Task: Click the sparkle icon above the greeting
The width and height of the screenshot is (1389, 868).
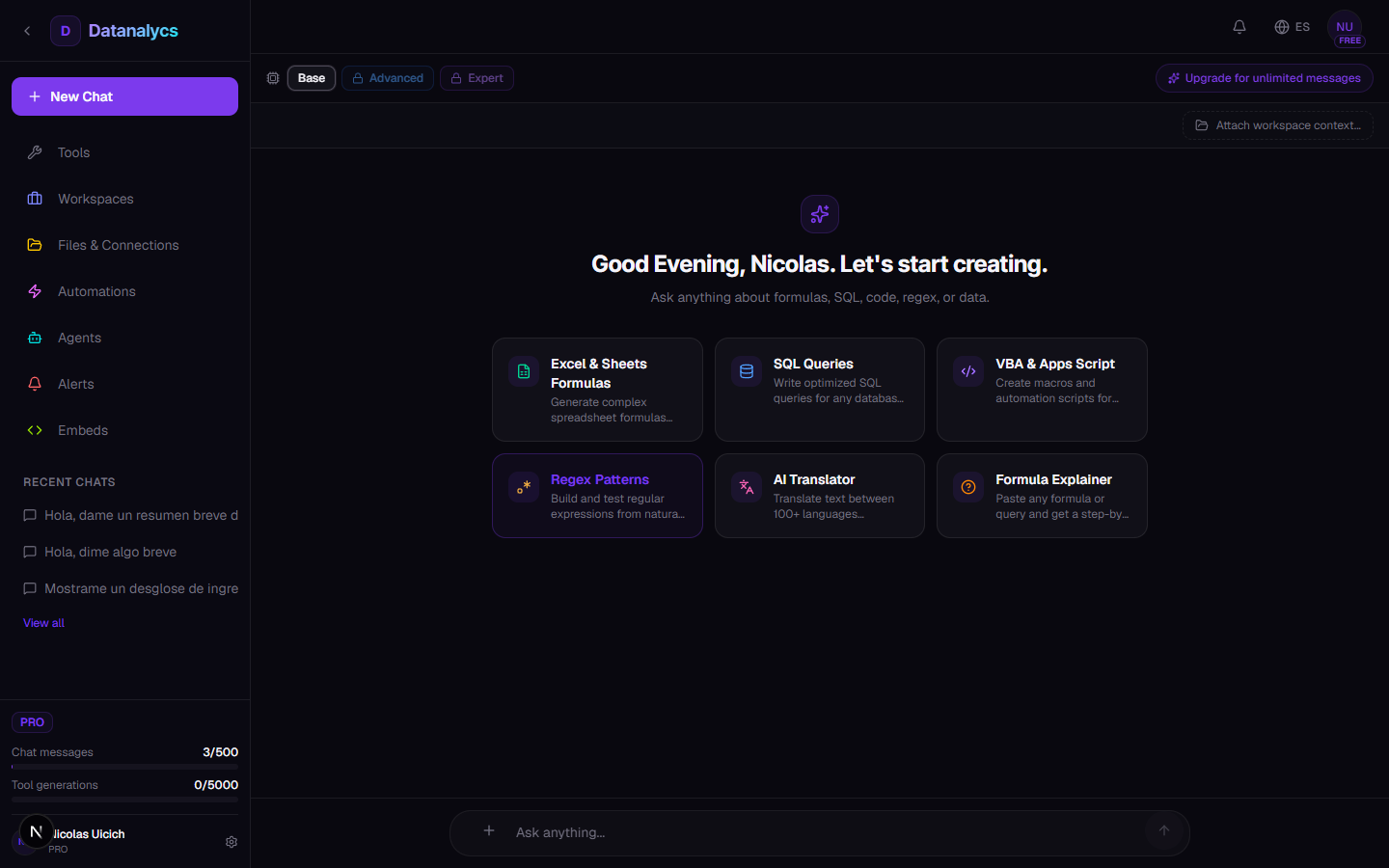Action: (819, 214)
